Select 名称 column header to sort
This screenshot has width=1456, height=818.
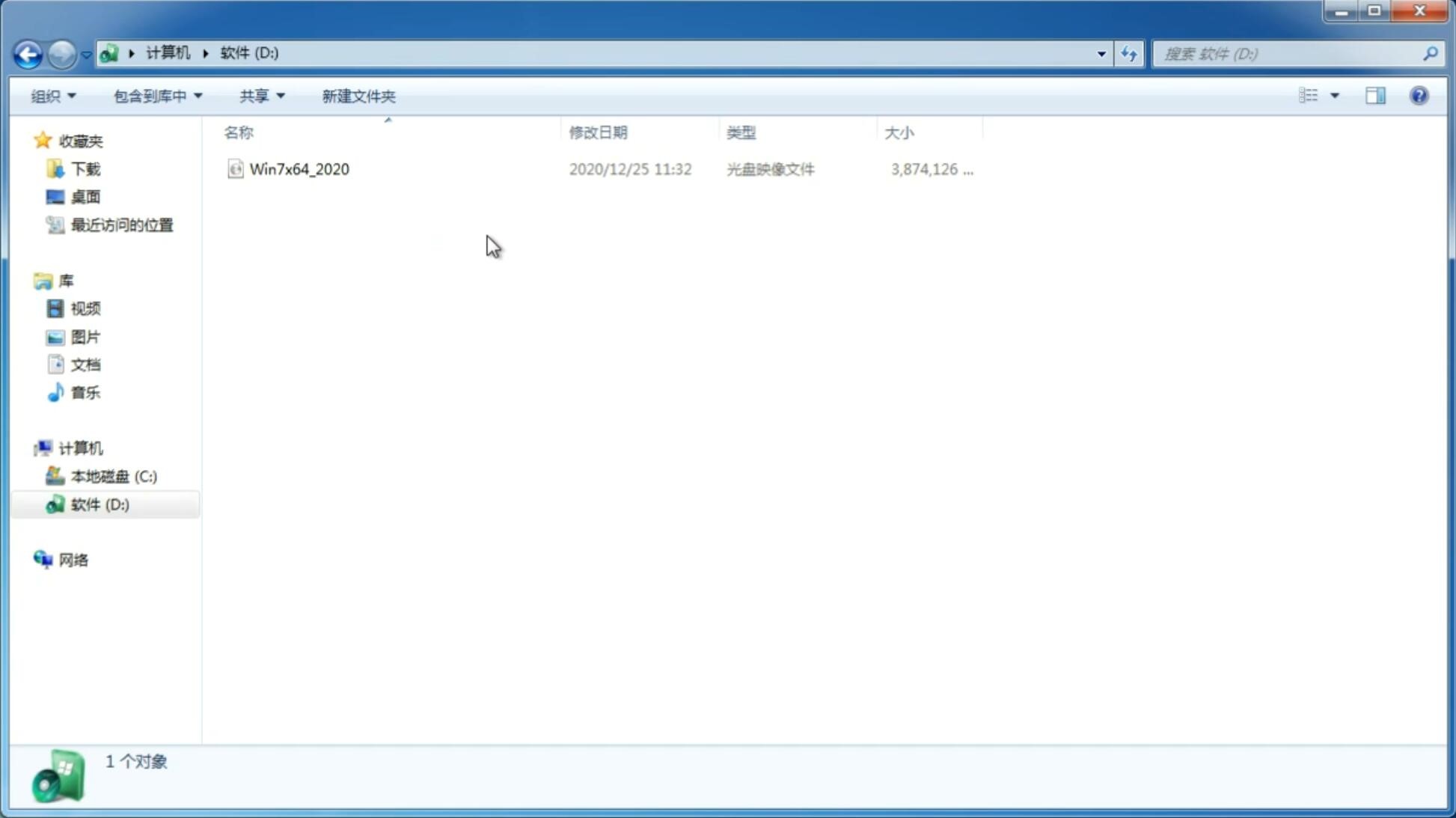tap(239, 132)
